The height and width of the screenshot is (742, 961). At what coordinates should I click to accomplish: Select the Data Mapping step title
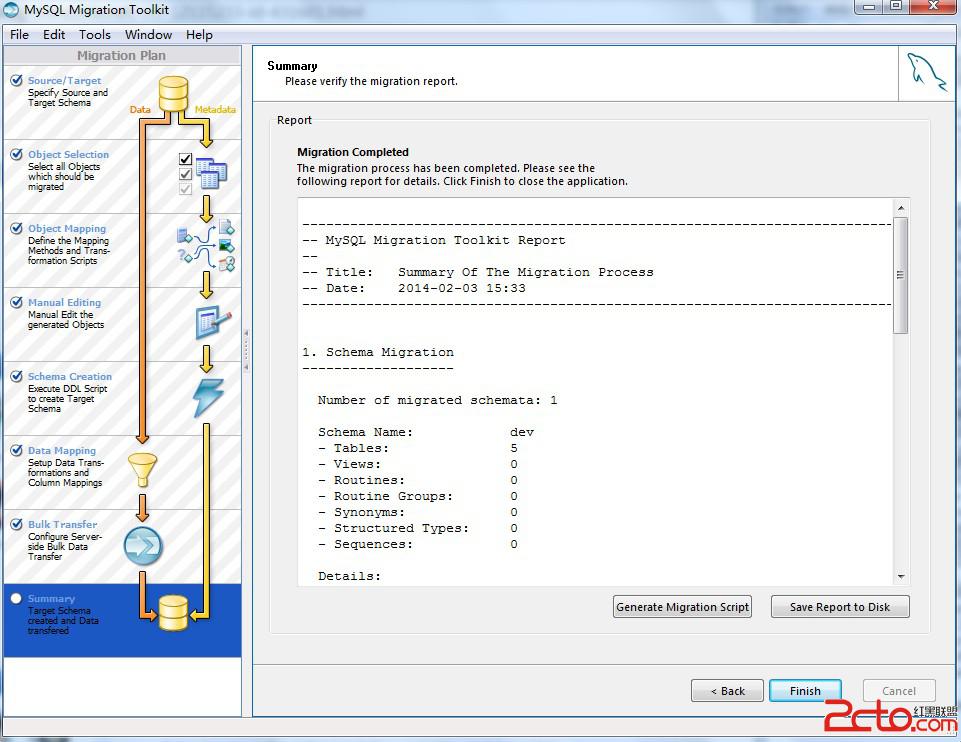[x=62, y=450]
